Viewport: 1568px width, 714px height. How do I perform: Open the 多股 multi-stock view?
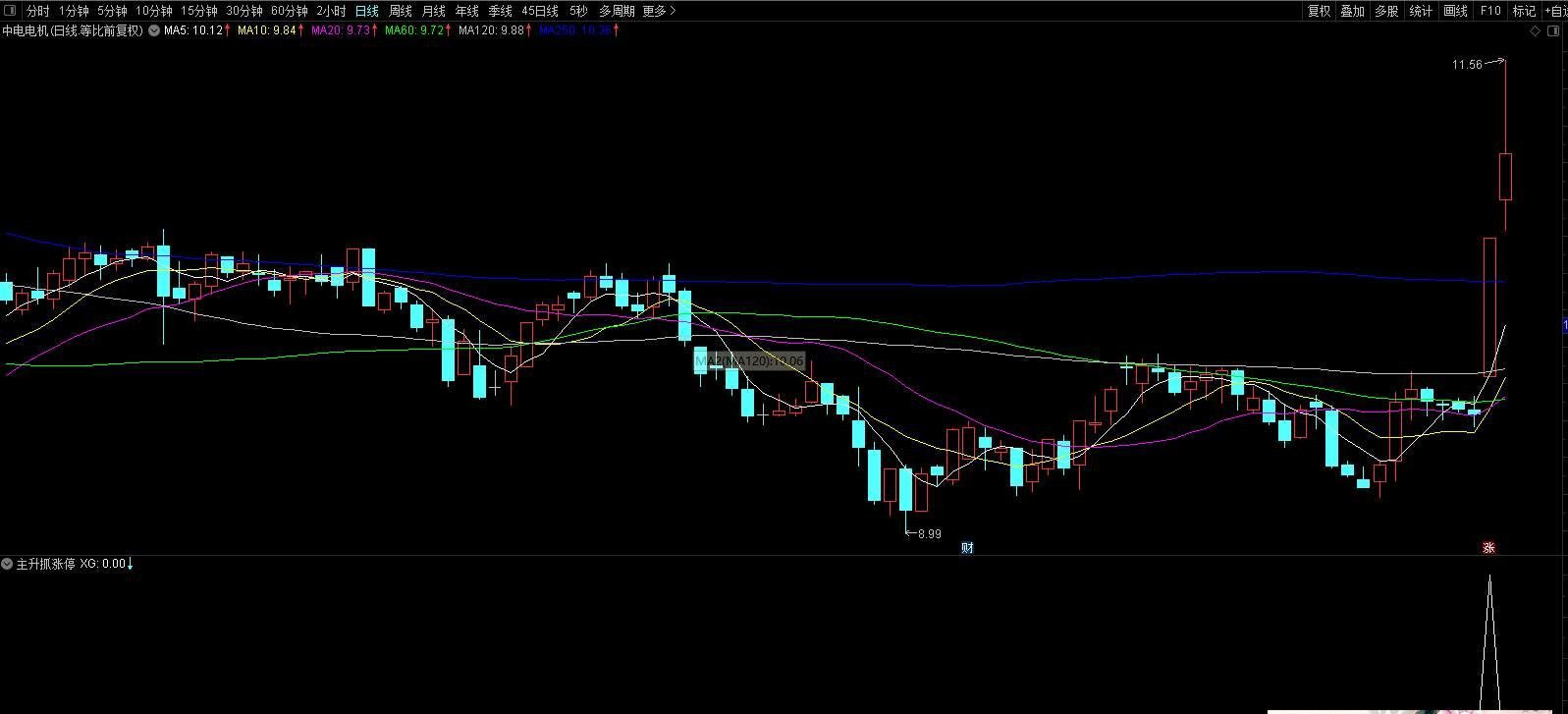1386,11
